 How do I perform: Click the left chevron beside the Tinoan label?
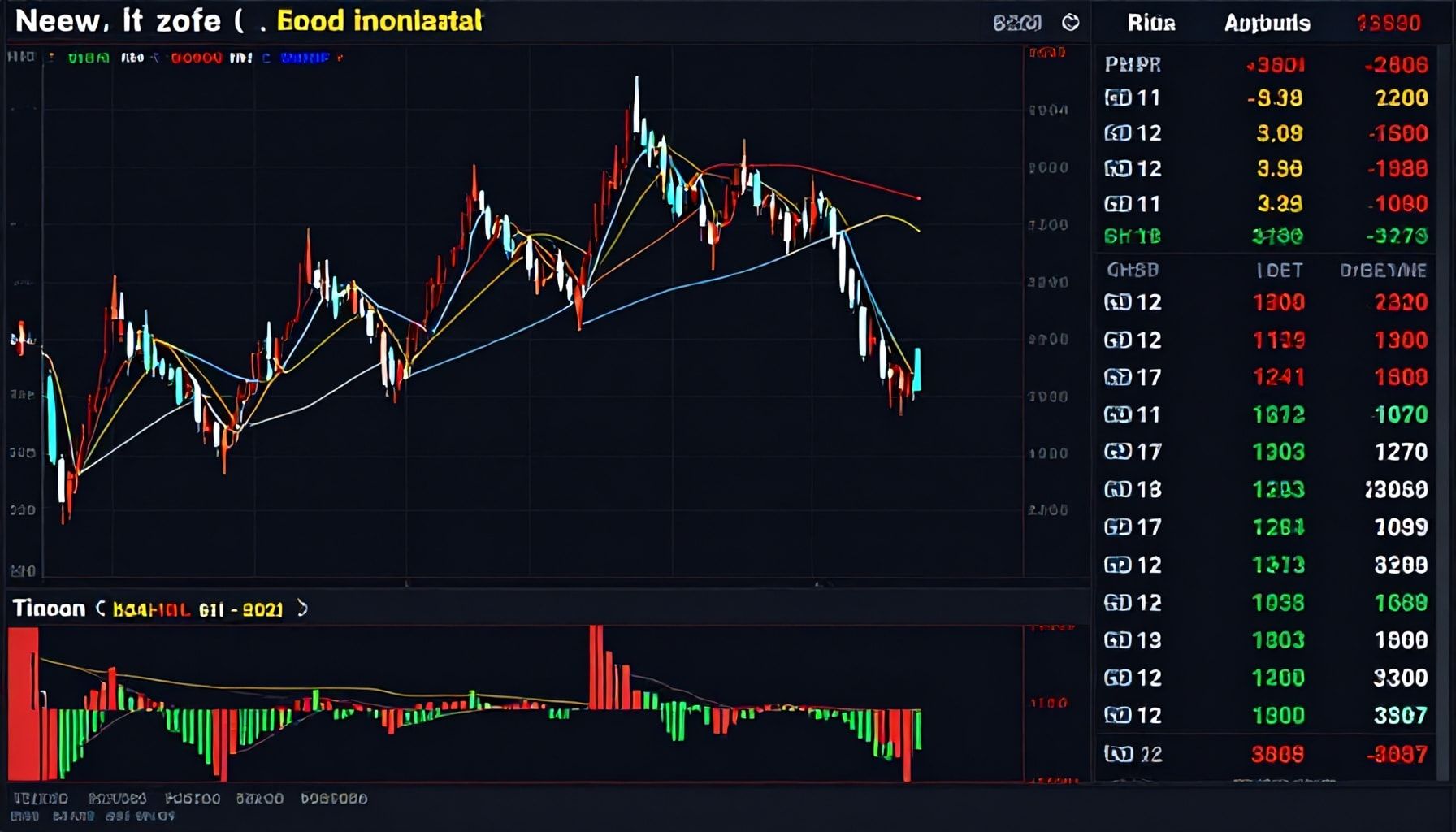pos(101,609)
